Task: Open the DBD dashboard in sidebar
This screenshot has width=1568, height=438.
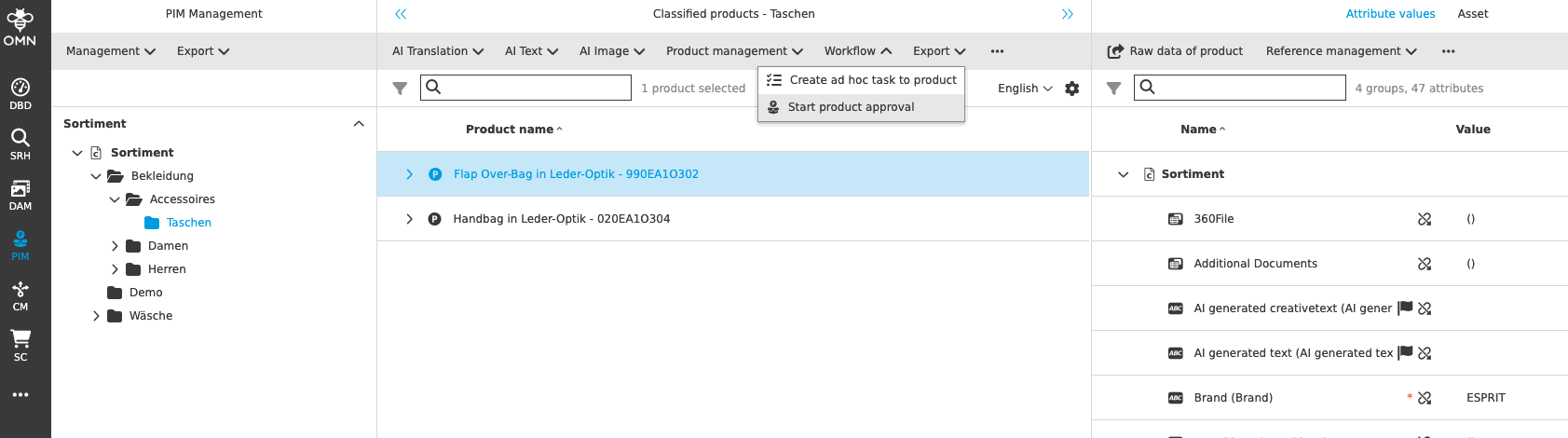Action: [x=20, y=94]
